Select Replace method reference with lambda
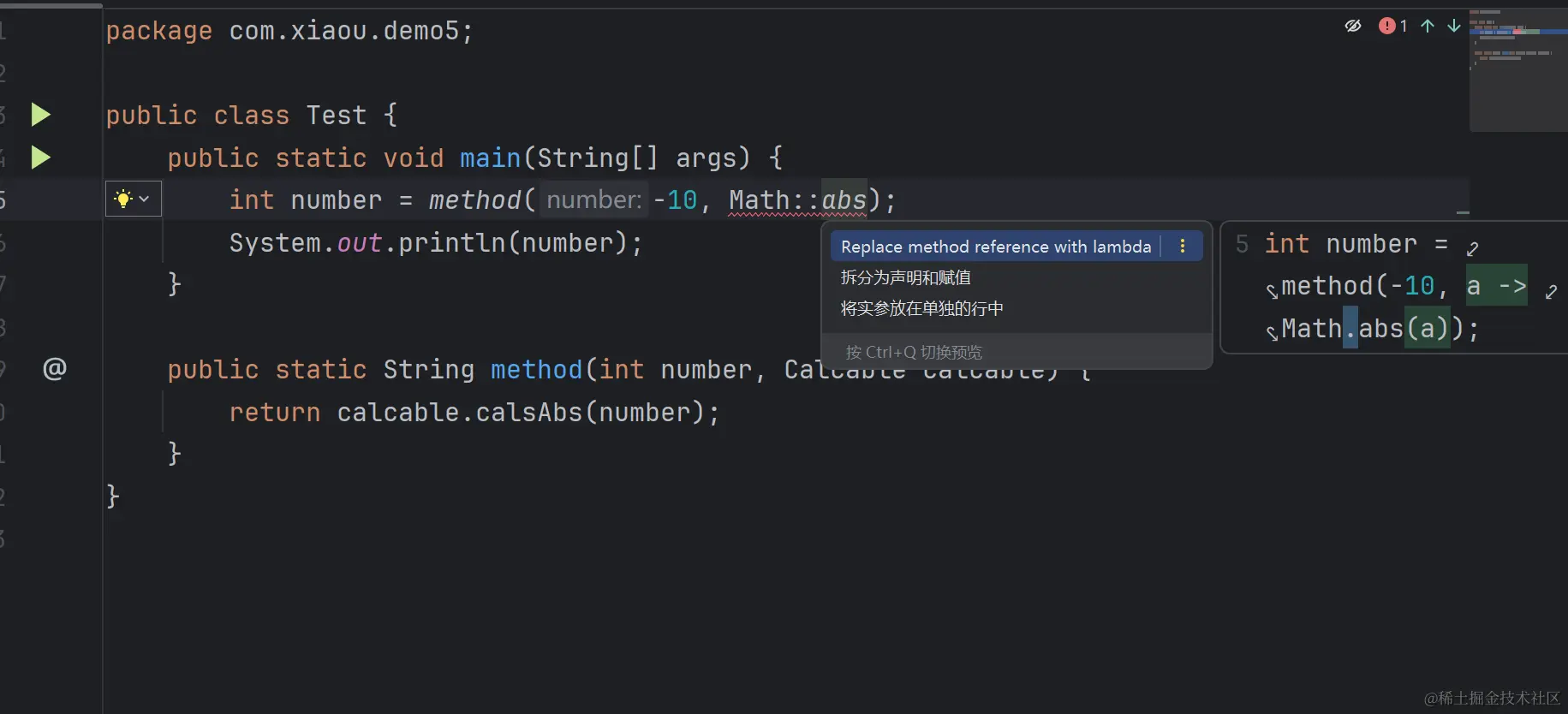 click(x=996, y=247)
